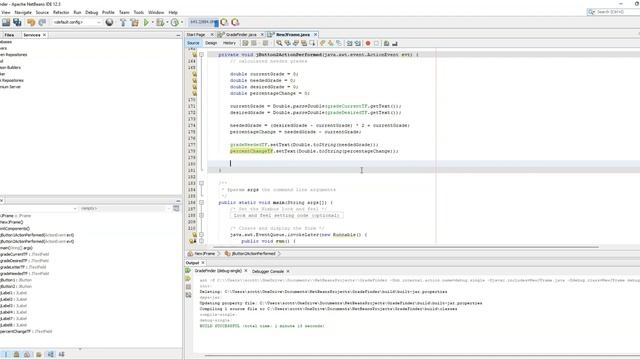
Task: Toggle the last sort button in Navigator bar
Action: tap(62, 354)
